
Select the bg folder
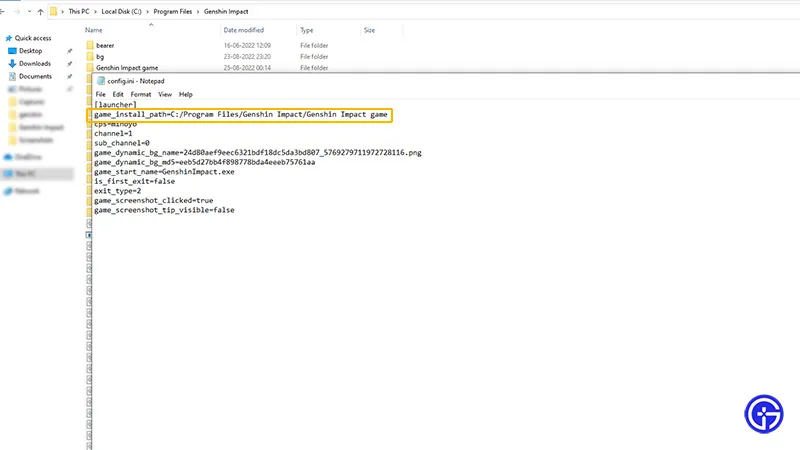pos(100,57)
